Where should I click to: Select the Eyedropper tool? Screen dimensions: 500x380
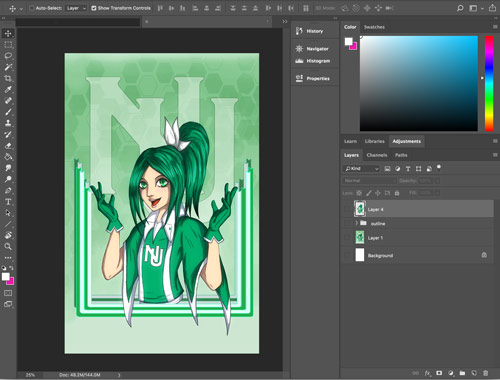[x=8, y=89]
